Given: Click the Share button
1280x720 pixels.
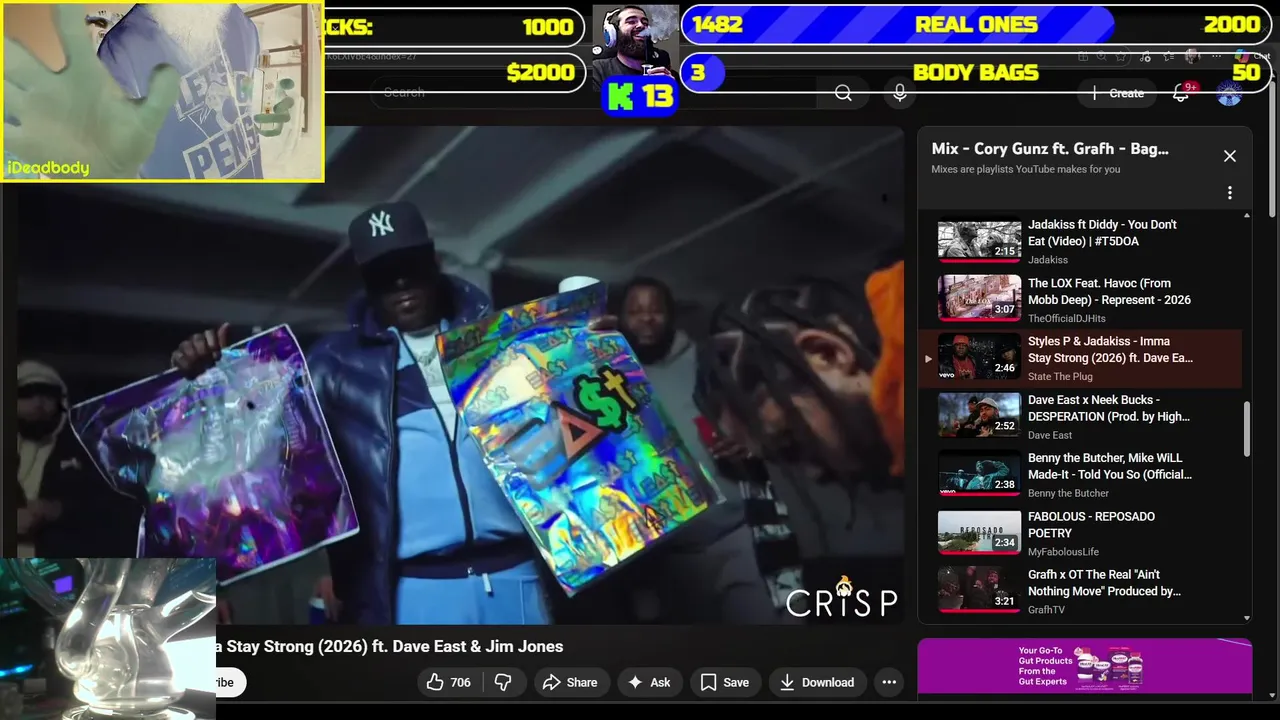Looking at the screenshot, I should 570,682.
